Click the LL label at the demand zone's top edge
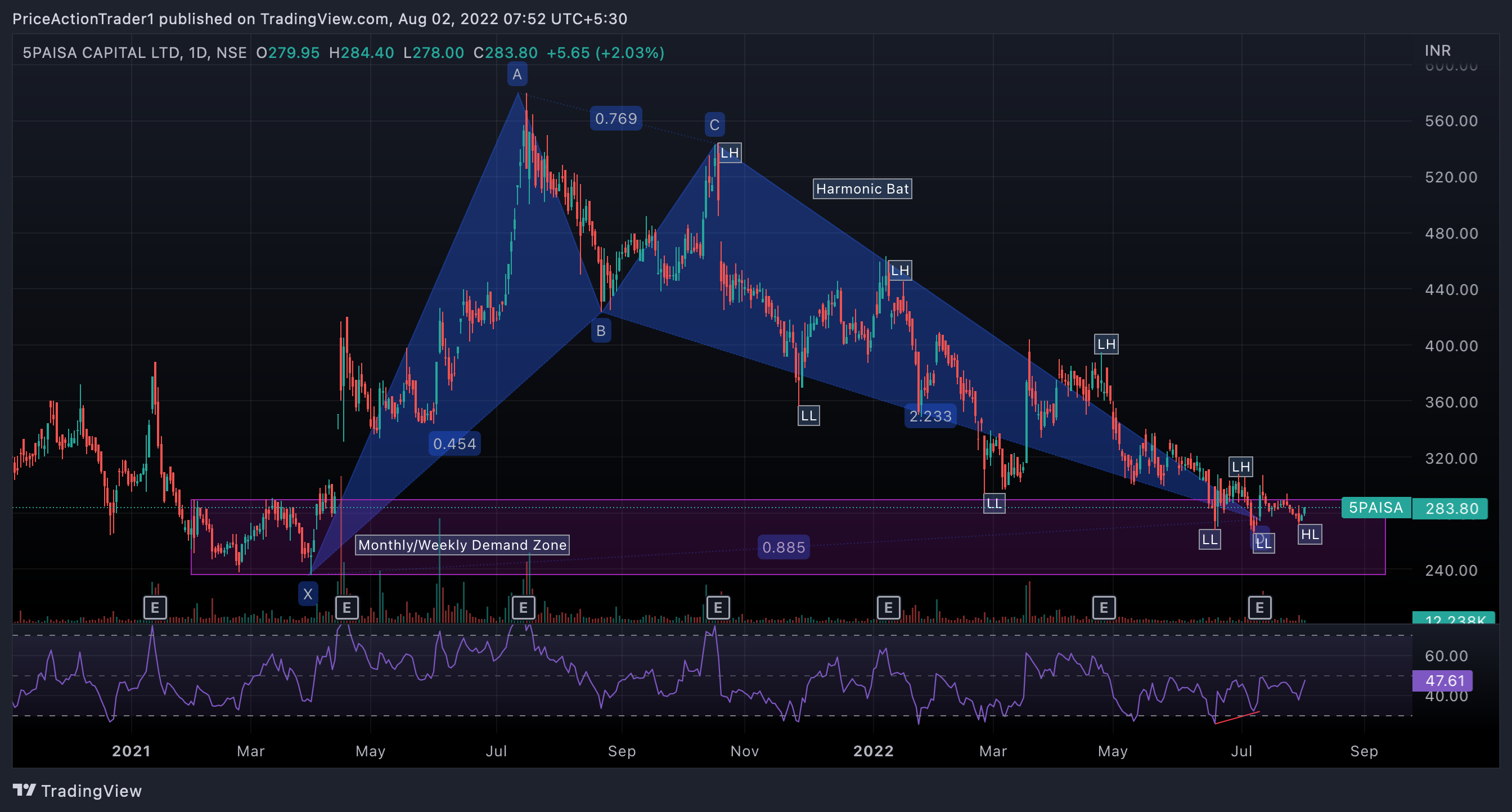The width and height of the screenshot is (1512, 812). click(994, 503)
